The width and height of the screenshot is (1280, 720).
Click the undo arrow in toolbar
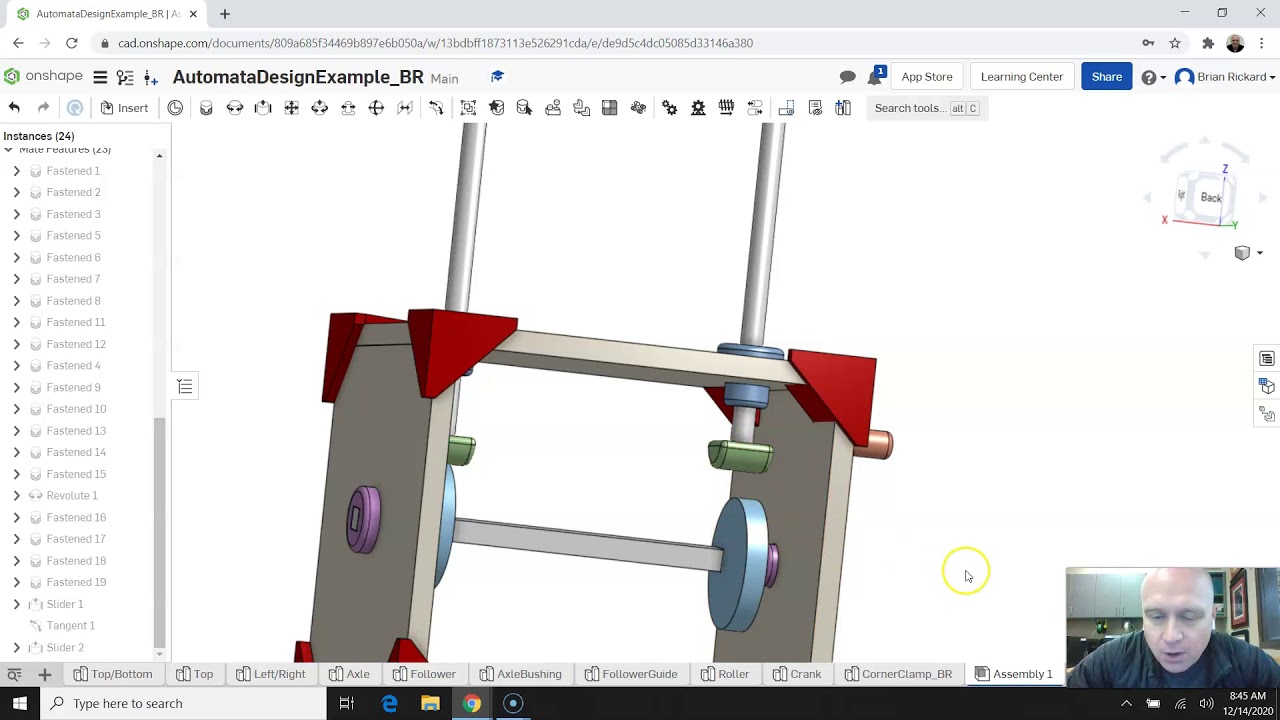(14, 108)
